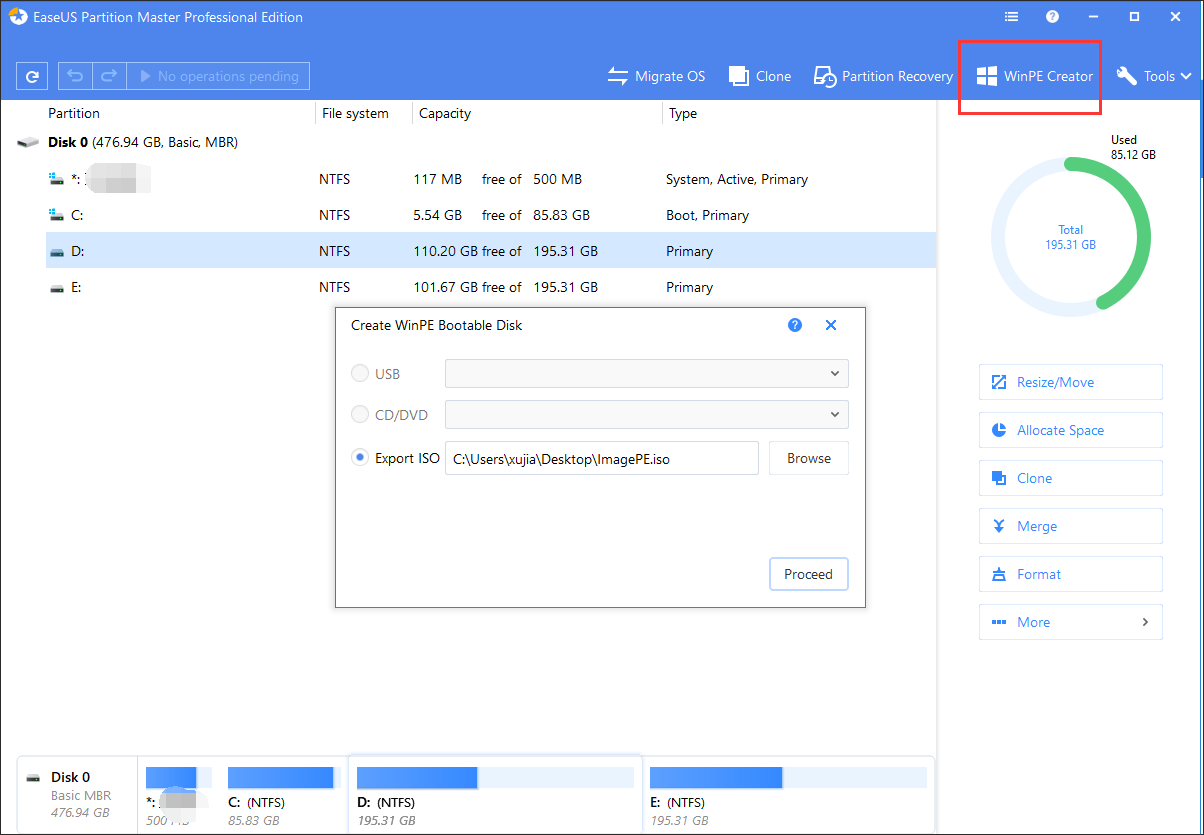Click Allocate Space in side panel

[x=1071, y=430]
